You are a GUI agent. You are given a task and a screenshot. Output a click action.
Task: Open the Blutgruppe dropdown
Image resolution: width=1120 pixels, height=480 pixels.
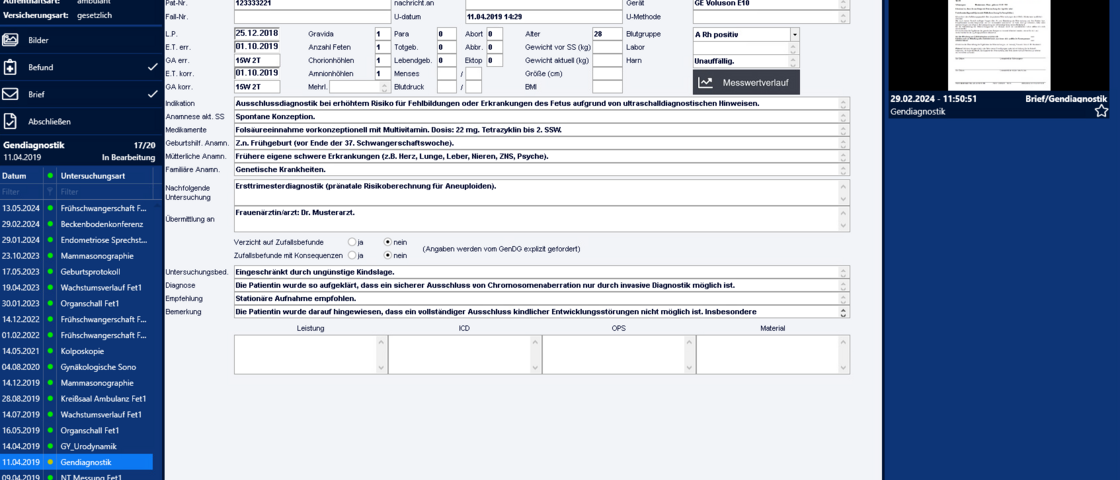(795, 34)
